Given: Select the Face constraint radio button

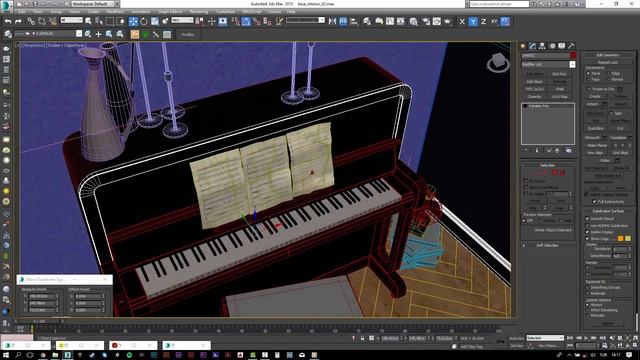Looking at the screenshot, I should pyautogui.click(x=588, y=80).
